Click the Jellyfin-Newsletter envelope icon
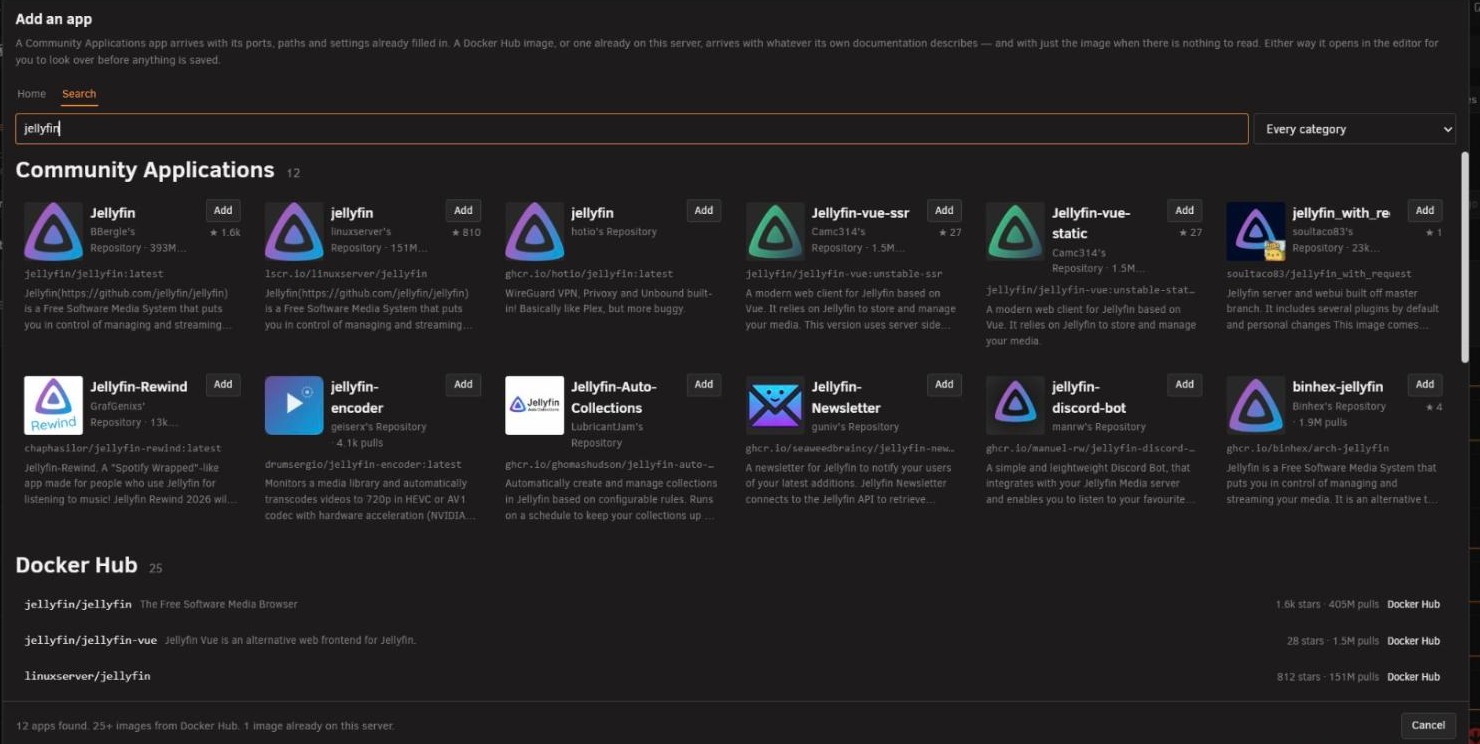 pos(775,405)
